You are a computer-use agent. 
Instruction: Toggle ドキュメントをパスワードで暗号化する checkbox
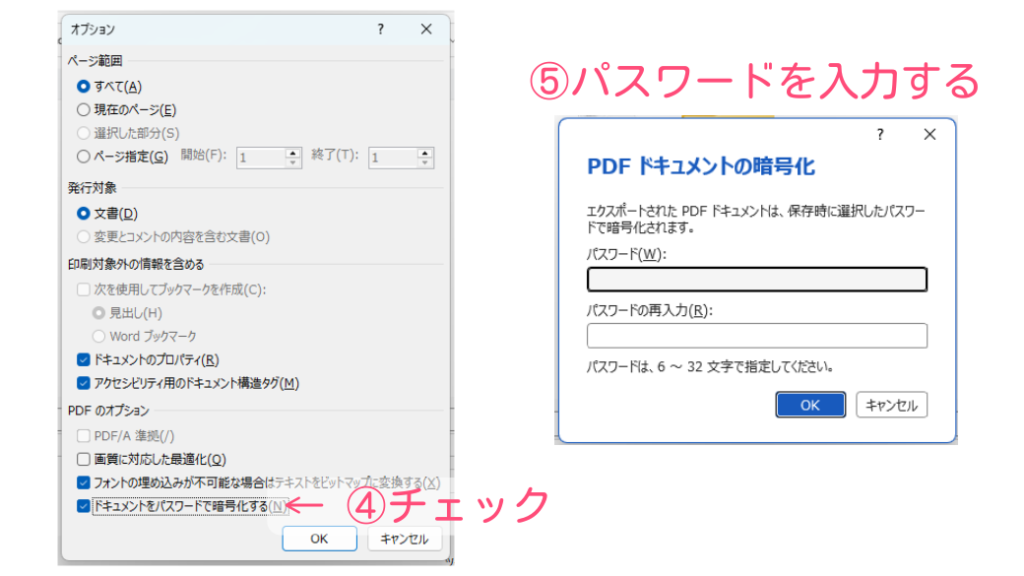coord(84,507)
